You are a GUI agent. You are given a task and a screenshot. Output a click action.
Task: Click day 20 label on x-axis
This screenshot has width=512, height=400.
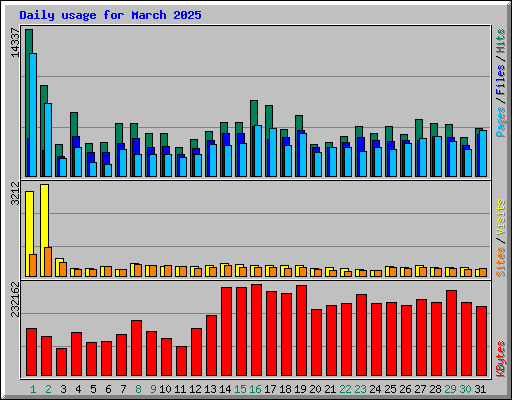[x=315, y=389]
